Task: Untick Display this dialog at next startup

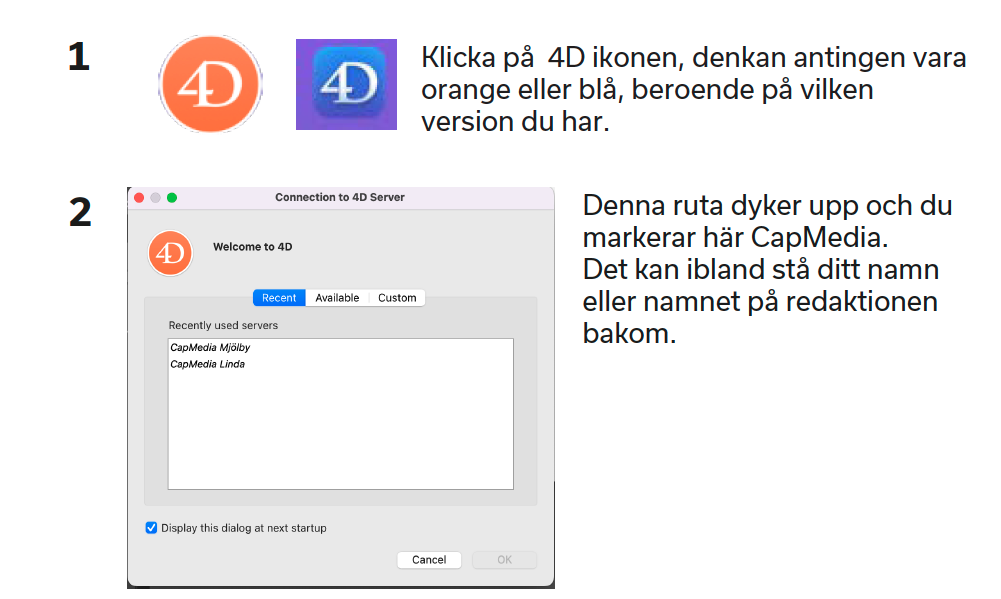Action: click(152, 528)
